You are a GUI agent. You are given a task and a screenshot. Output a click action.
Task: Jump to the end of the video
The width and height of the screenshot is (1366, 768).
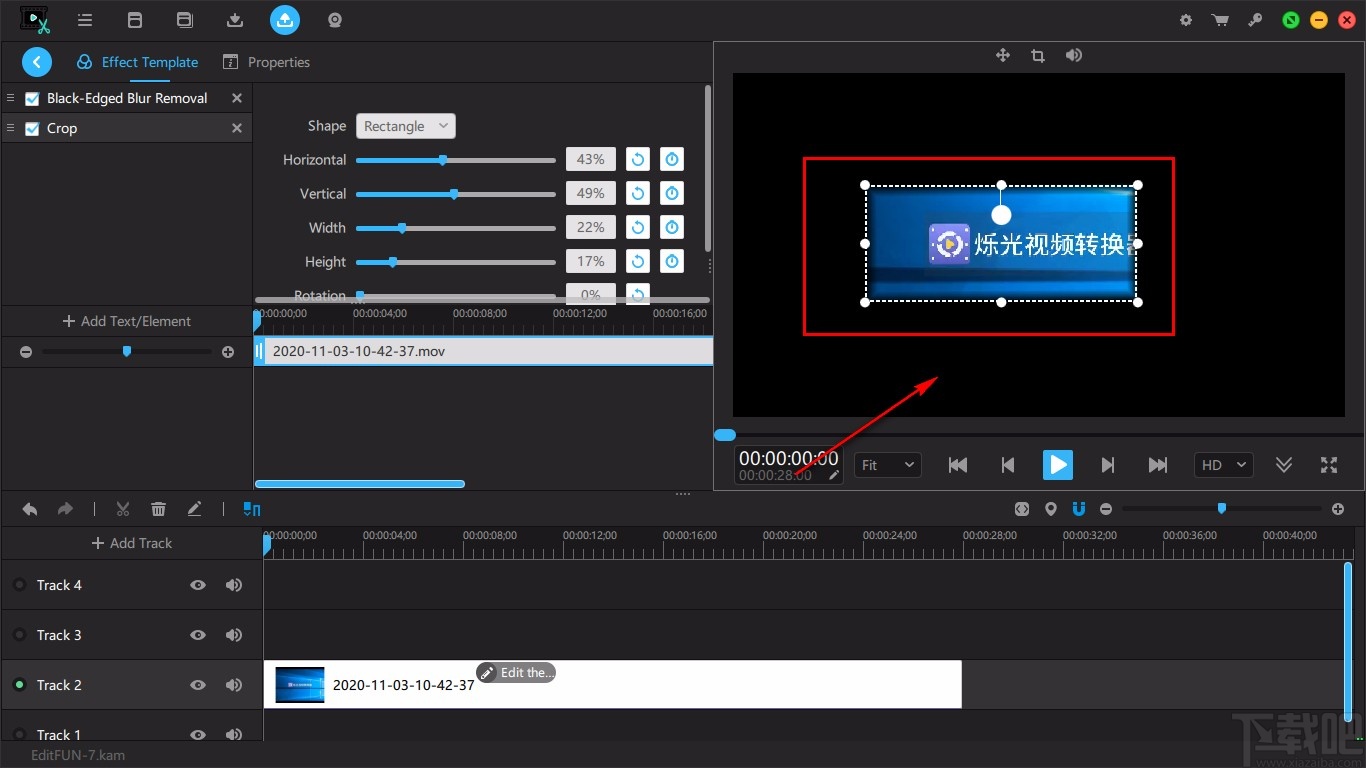click(1157, 465)
